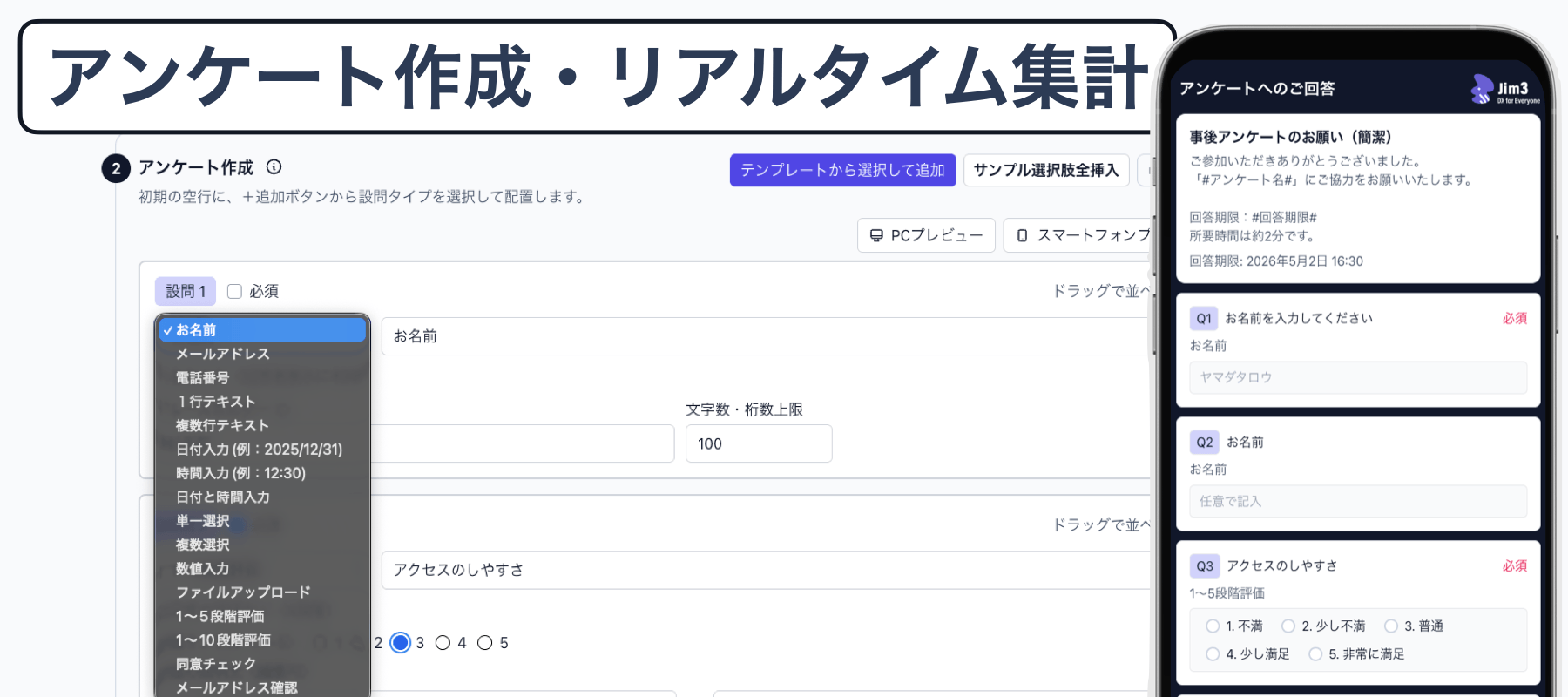Screen dimensions: 1568x697
Task: Open スマートフォン preview button
Action: pos(1078,235)
